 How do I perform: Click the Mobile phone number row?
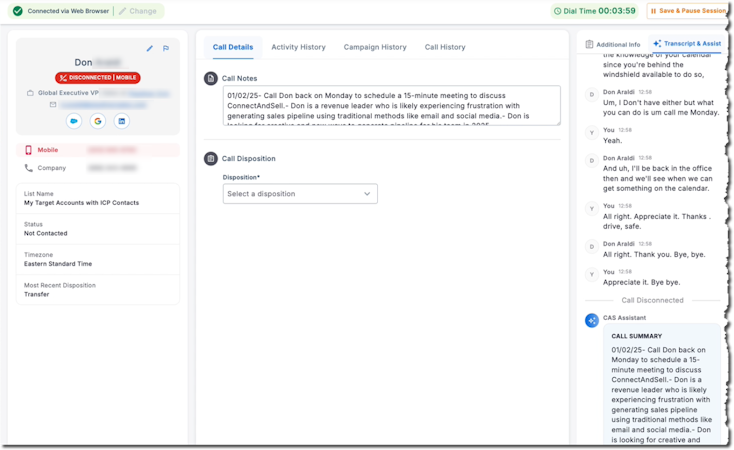(x=98, y=150)
